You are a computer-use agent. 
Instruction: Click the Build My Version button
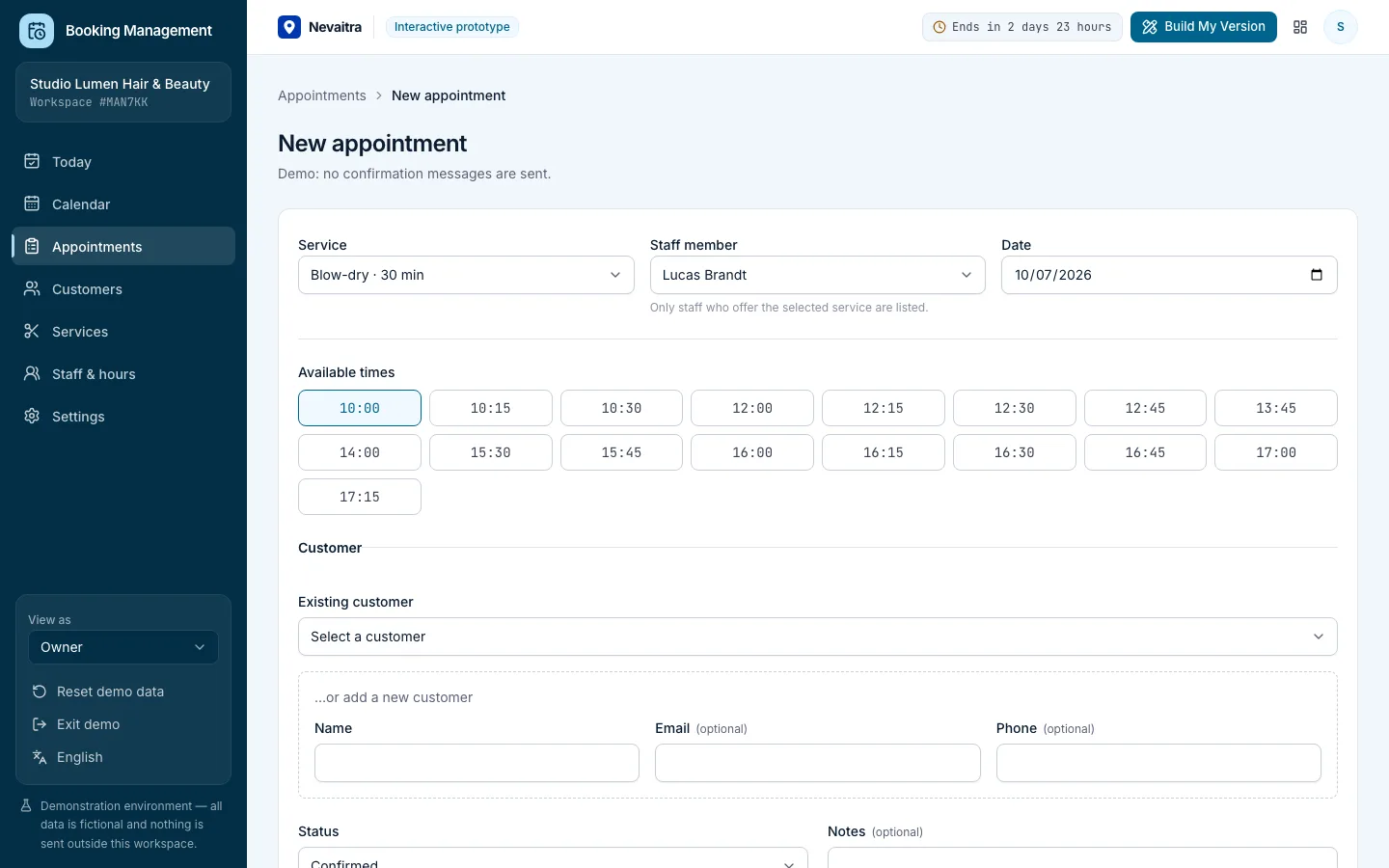tap(1203, 27)
